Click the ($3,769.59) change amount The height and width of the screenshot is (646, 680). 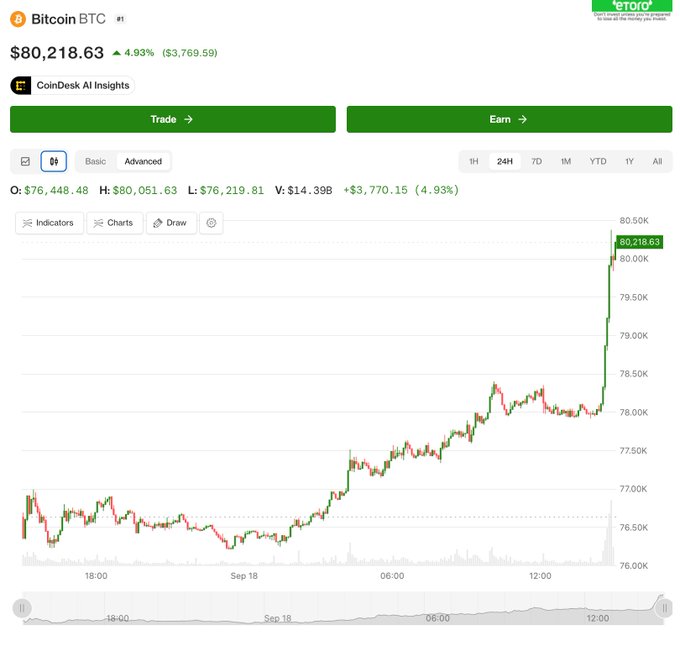point(190,53)
